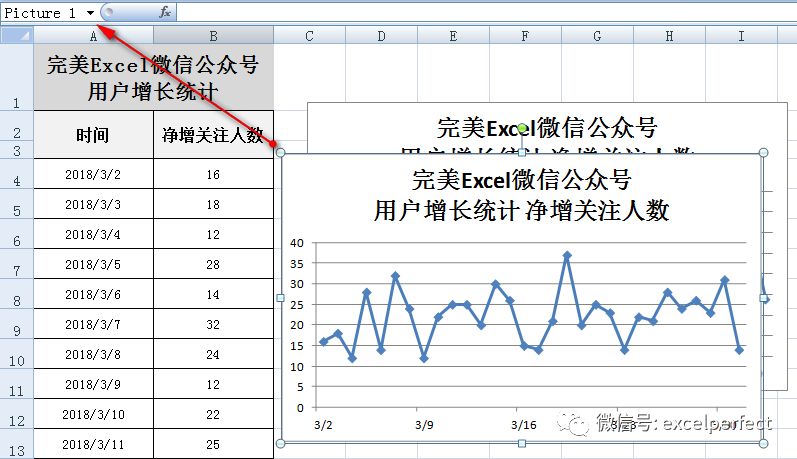Select row 6 header
The width and height of the screenshot is (797, 459).
(x=17, y=234)
